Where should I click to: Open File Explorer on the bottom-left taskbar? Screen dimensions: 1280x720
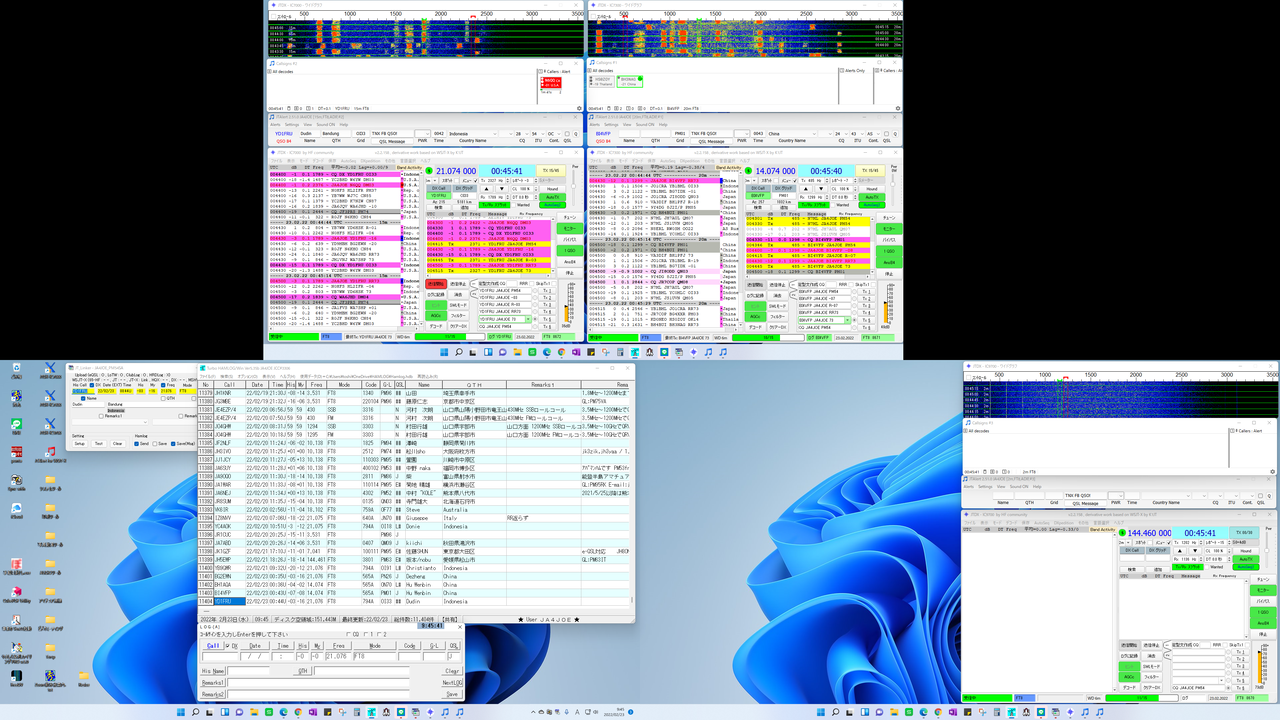click(254, 712)
